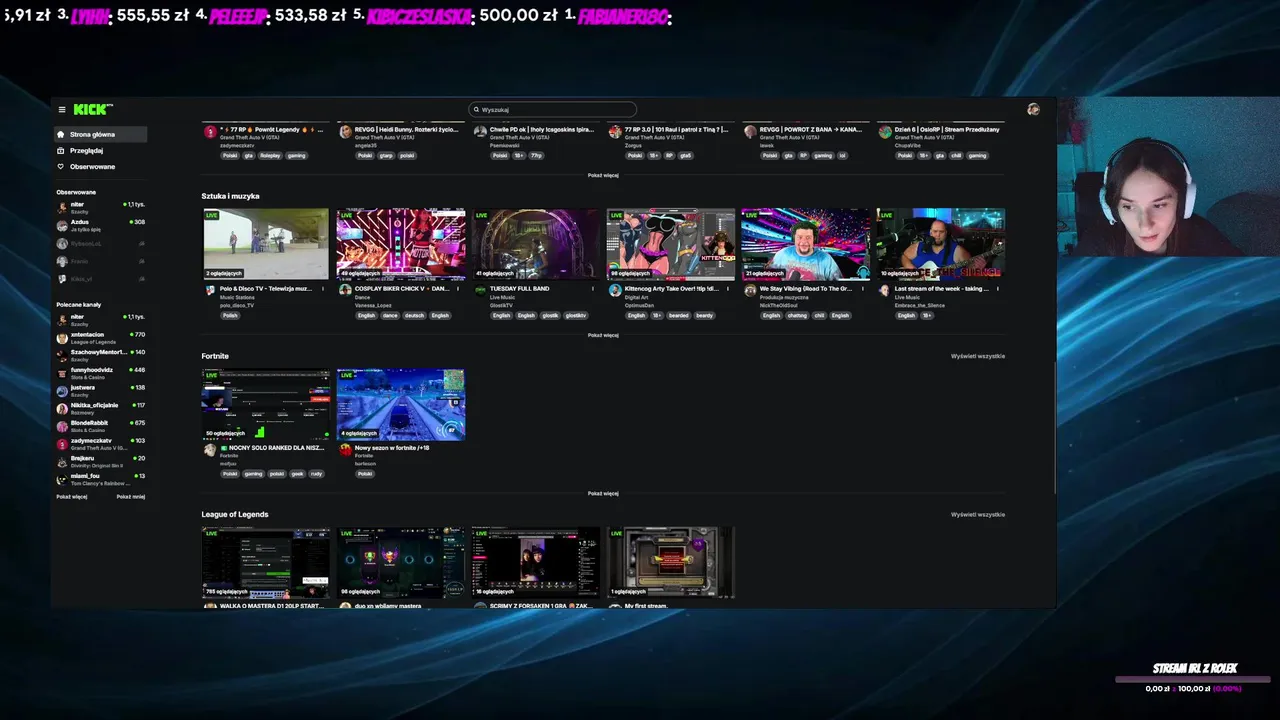This screenshot has width=1280, height=720.
Task: Open SCRIMY Z FORSAKEN League thumbnail
Action: tap(535, 563)
